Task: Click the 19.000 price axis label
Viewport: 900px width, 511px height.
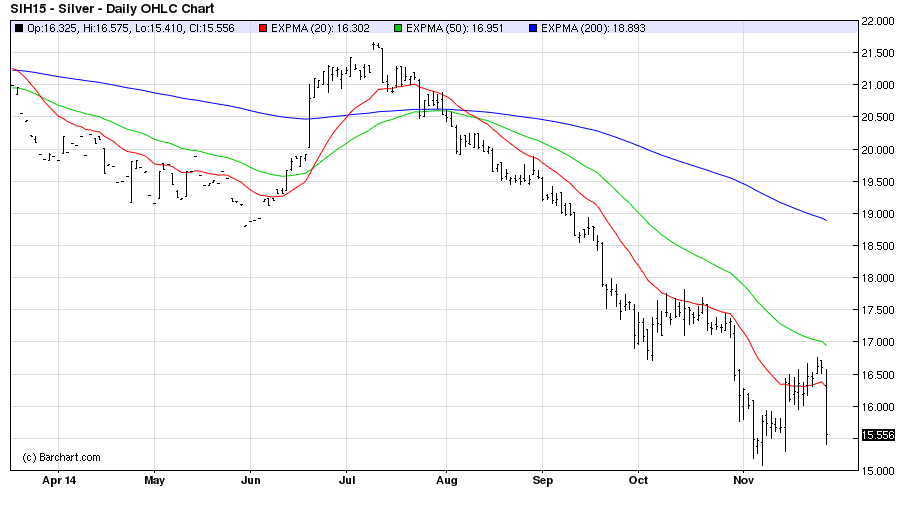Action: [x=878, y=214]
